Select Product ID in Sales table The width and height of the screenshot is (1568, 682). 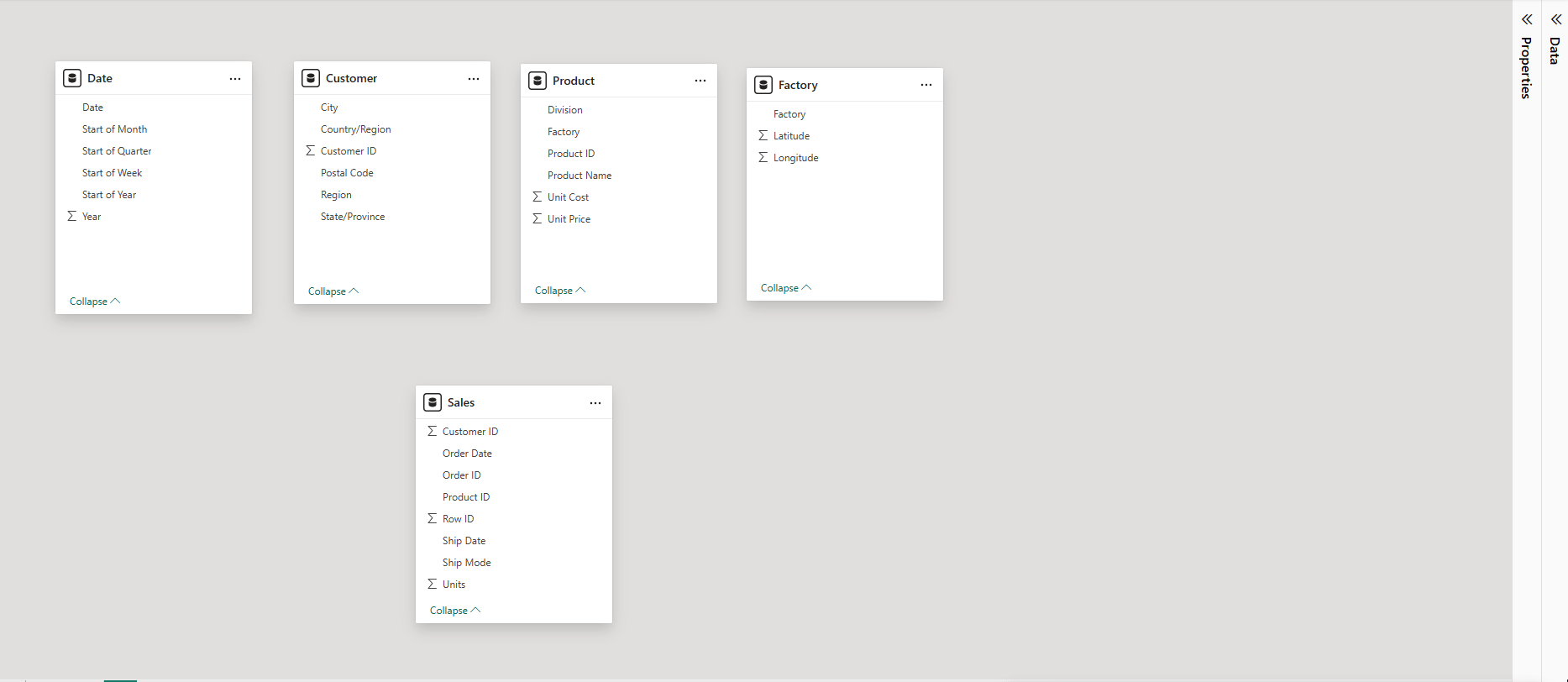(514, 497)
